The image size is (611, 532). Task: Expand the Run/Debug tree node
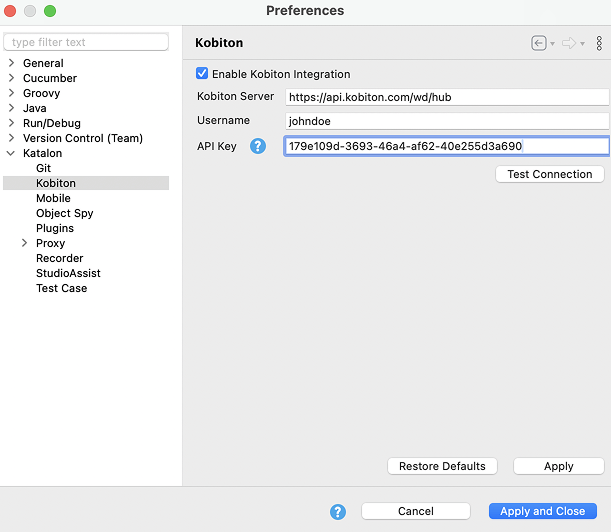click(11, 123)
